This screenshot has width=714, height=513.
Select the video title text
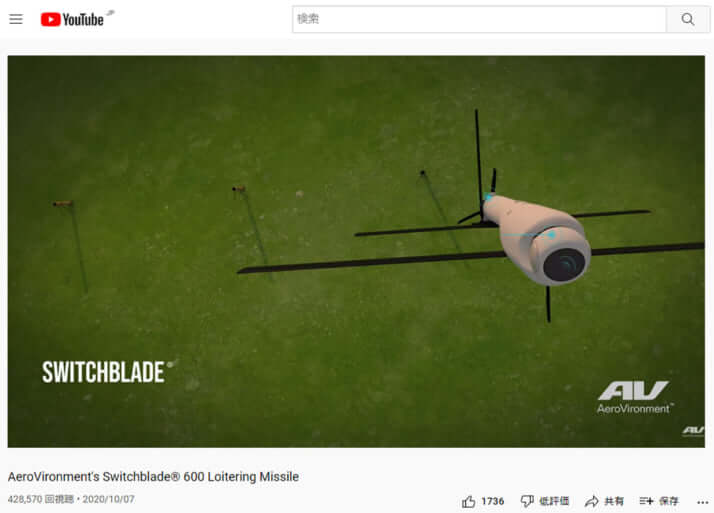[x=153, y=477]
